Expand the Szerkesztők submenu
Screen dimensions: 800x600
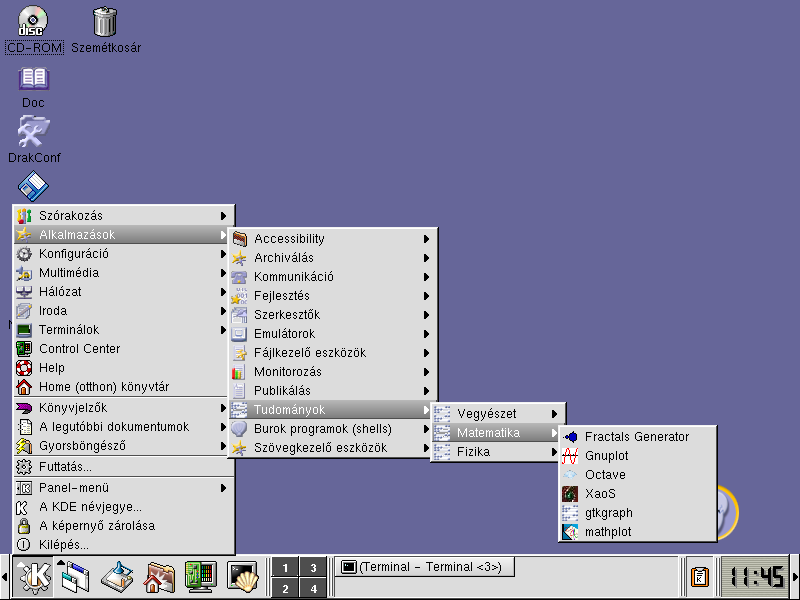click(x=332, y=315)
